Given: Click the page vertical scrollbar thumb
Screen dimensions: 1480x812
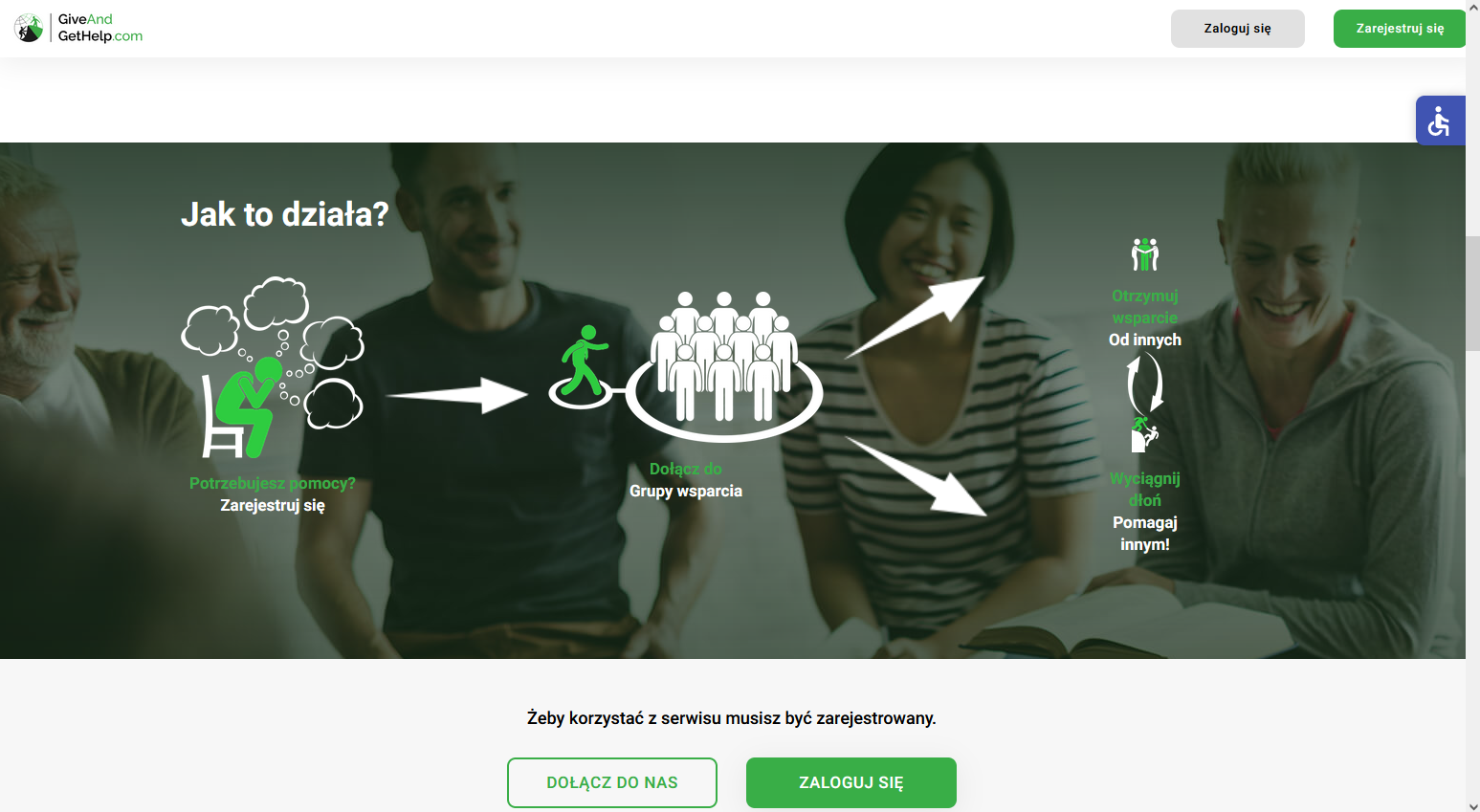Looking at the screenshot, I should point(1473,293).
